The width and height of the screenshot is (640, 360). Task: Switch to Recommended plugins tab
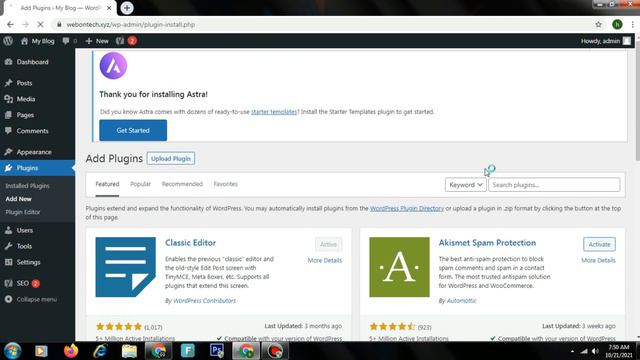click(x=182, y=184)
